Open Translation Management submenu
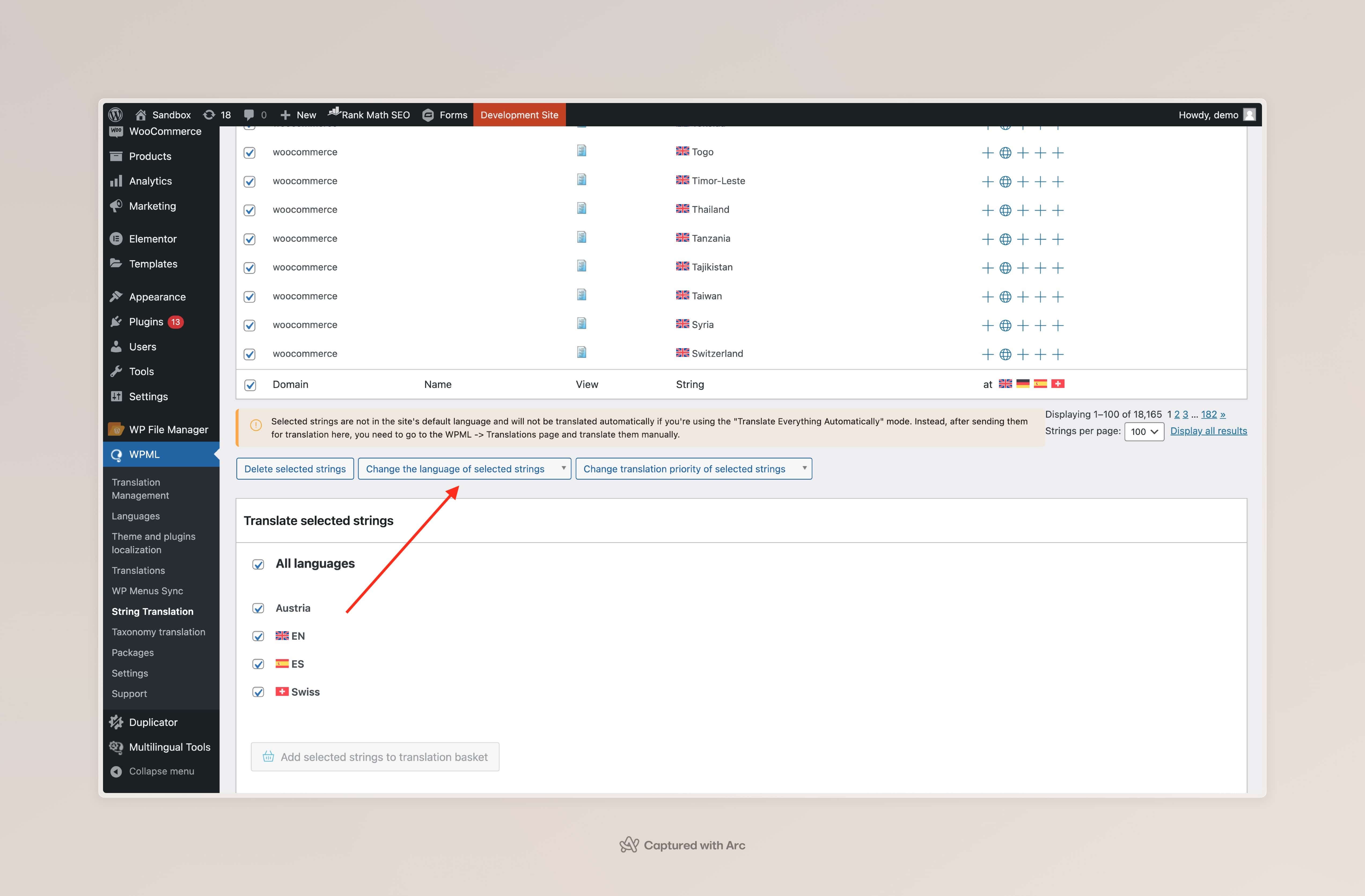 [x=141, y=489]
